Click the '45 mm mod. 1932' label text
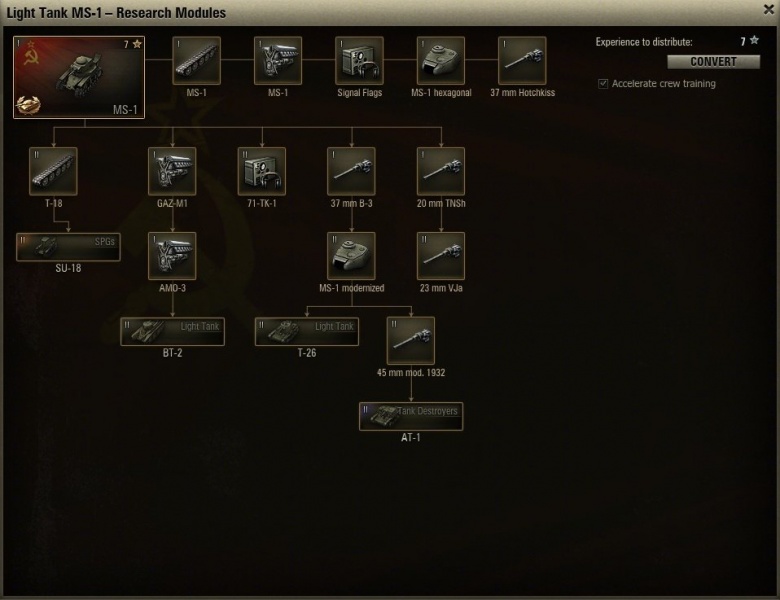 coord(411,373)
